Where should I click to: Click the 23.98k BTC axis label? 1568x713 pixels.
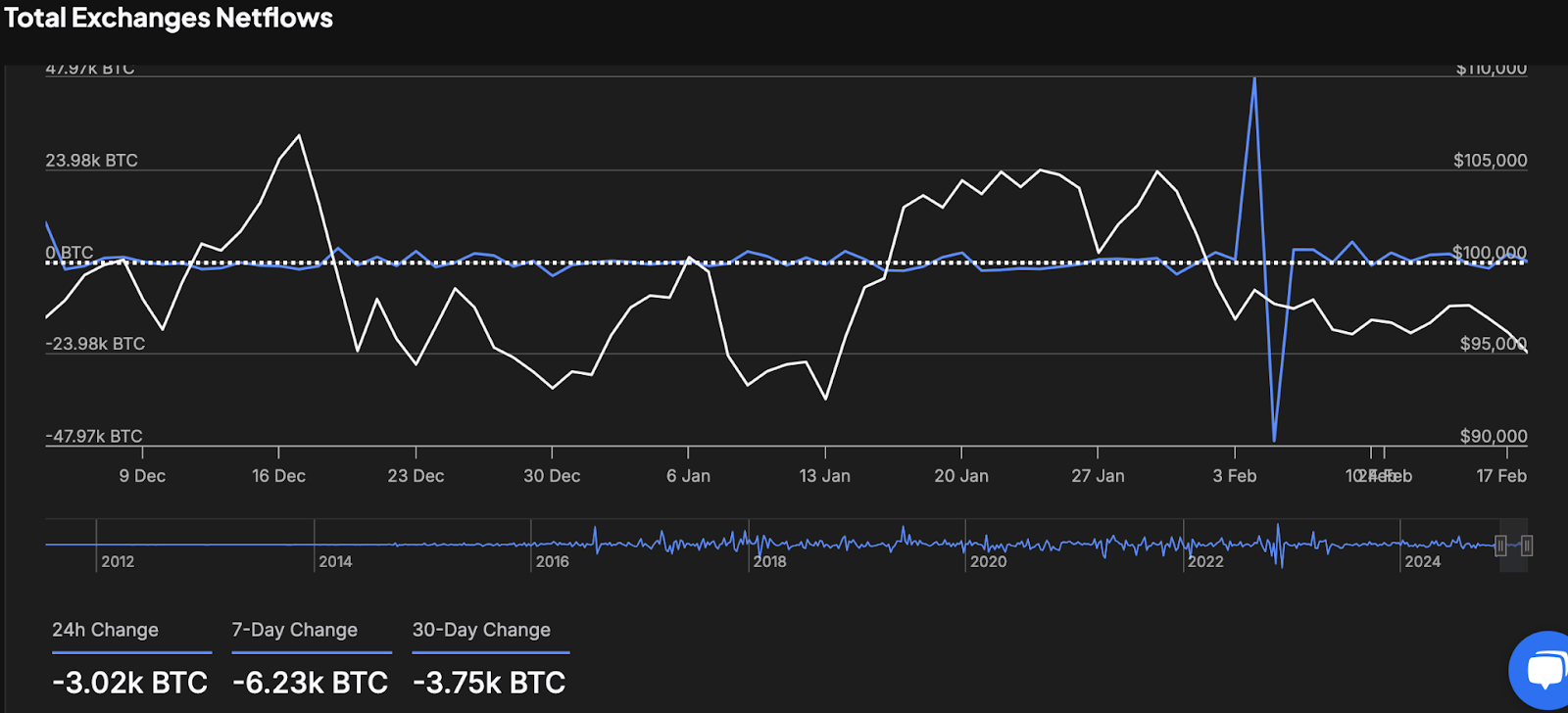tap(91, 161)
